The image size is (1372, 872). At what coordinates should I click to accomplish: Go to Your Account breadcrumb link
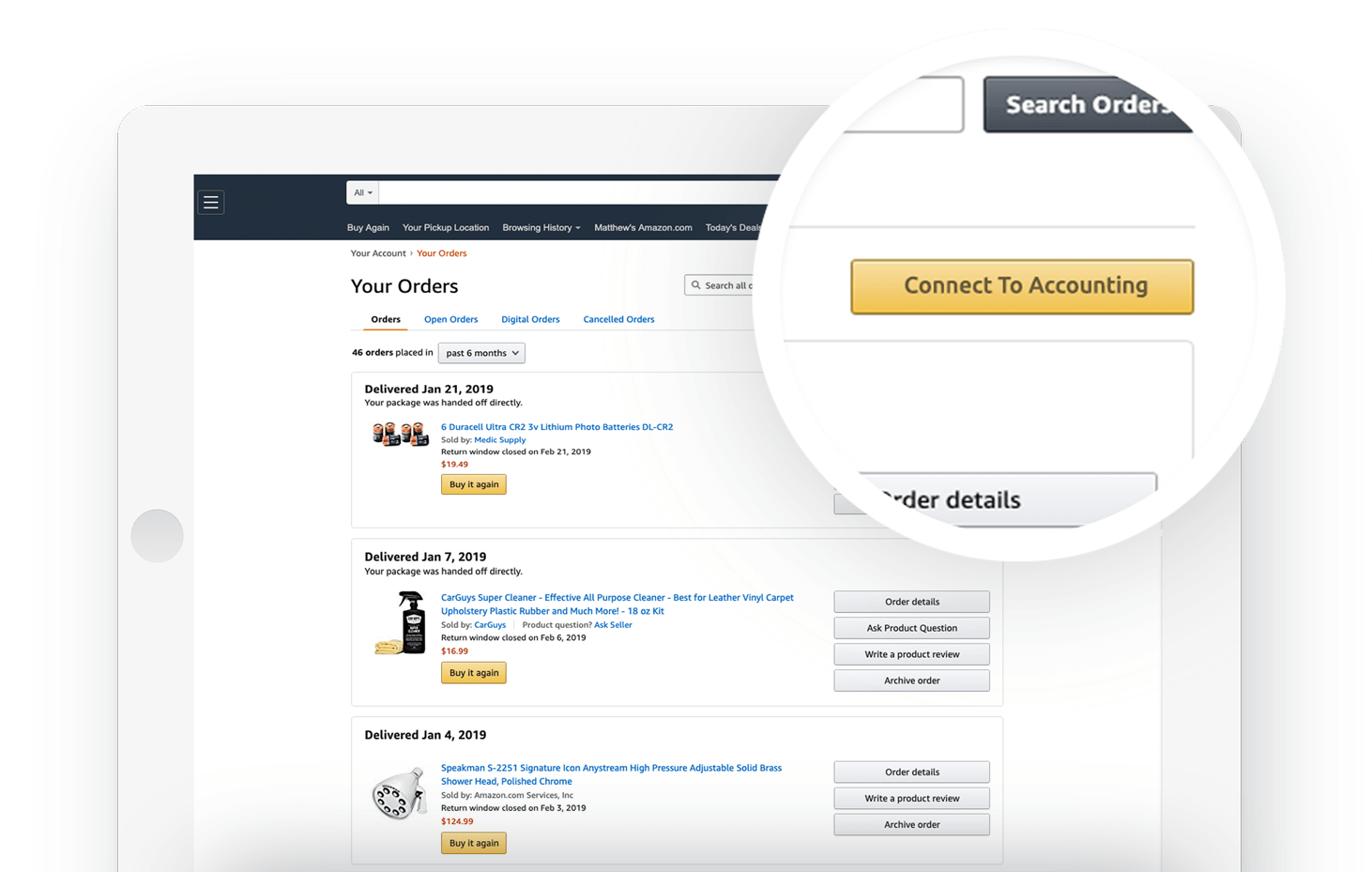coord(378,253)
